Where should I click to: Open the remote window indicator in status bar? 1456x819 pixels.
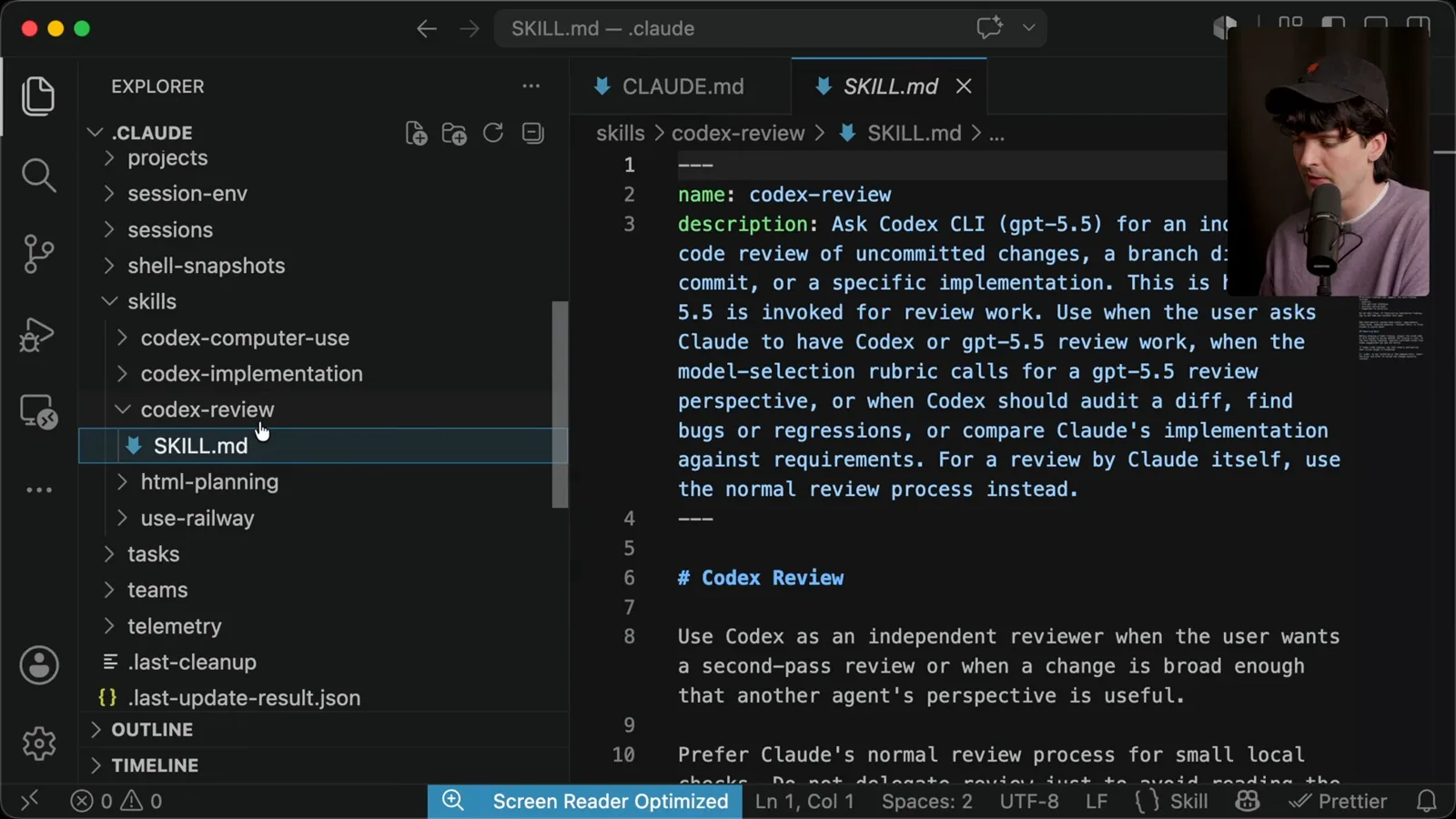click(29, 801)
